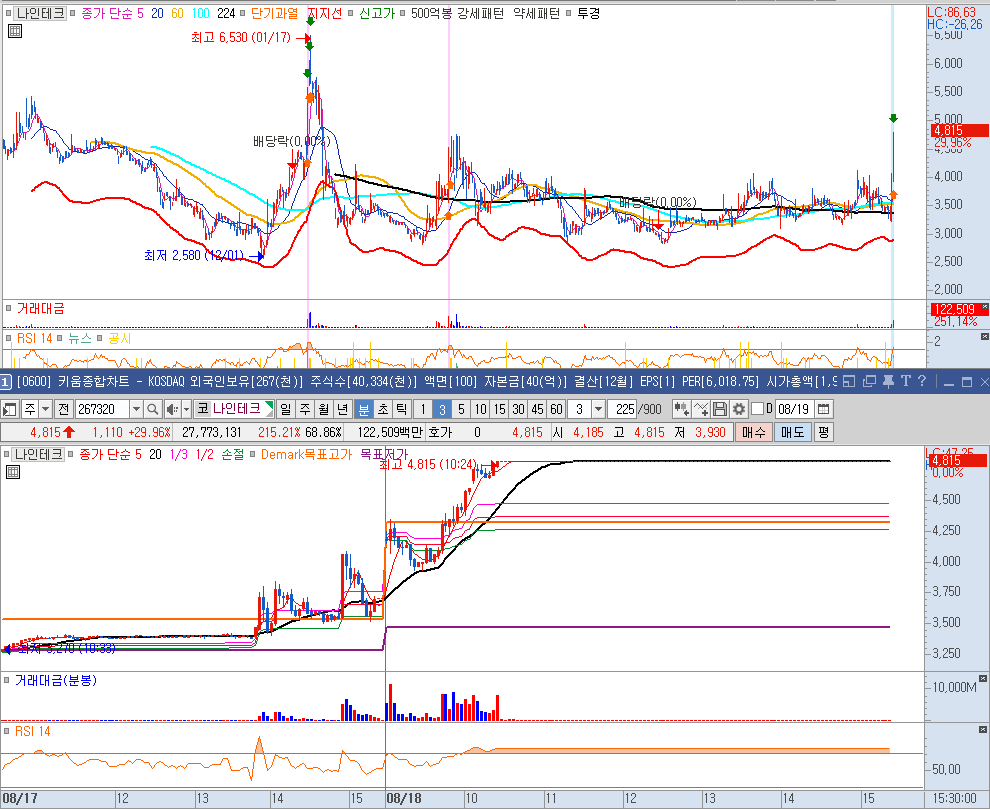Expand the stock code 267320 dropdown

click(x=136, y=409)
